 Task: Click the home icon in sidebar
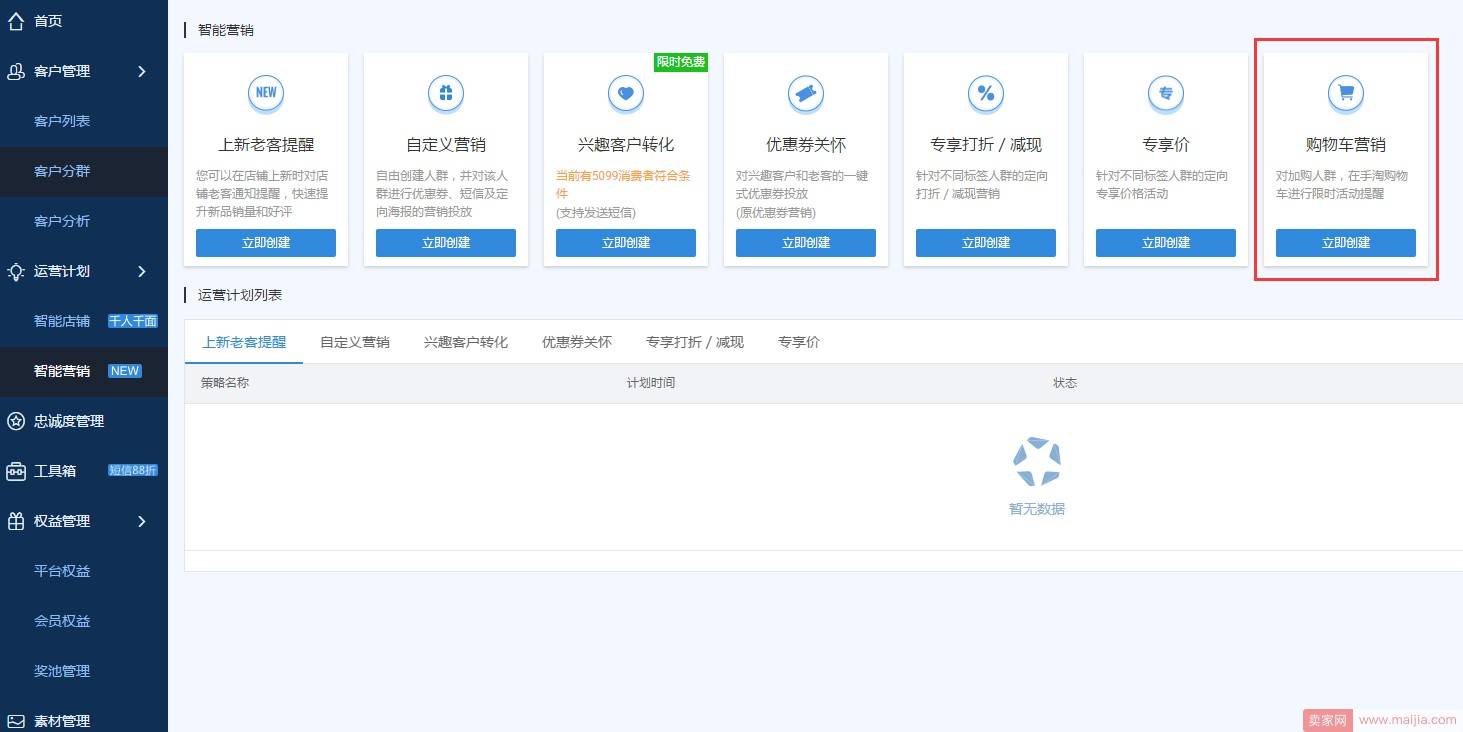click(15, 20)
